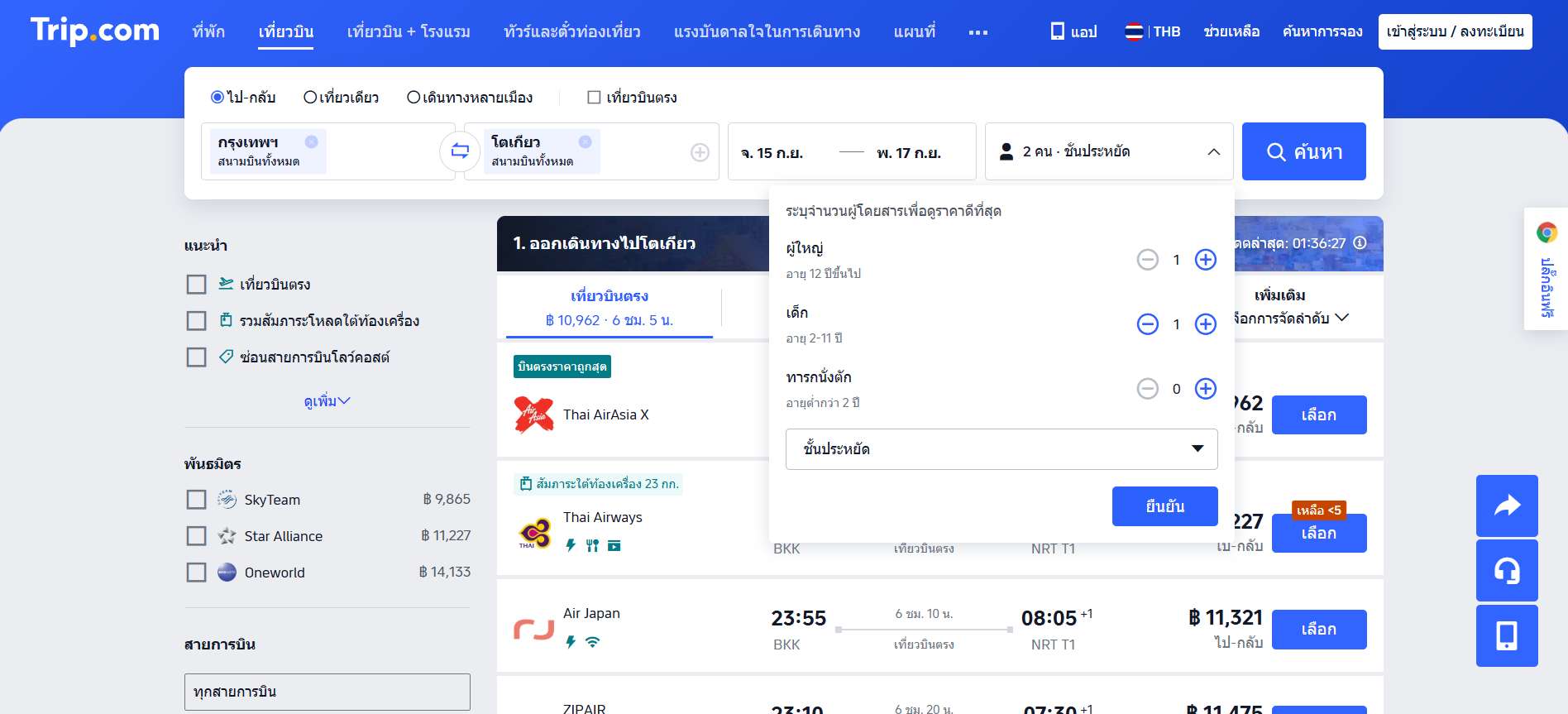Open the more menu with three dots
This screenshot has height=714, width=1568.
point(978,32)
